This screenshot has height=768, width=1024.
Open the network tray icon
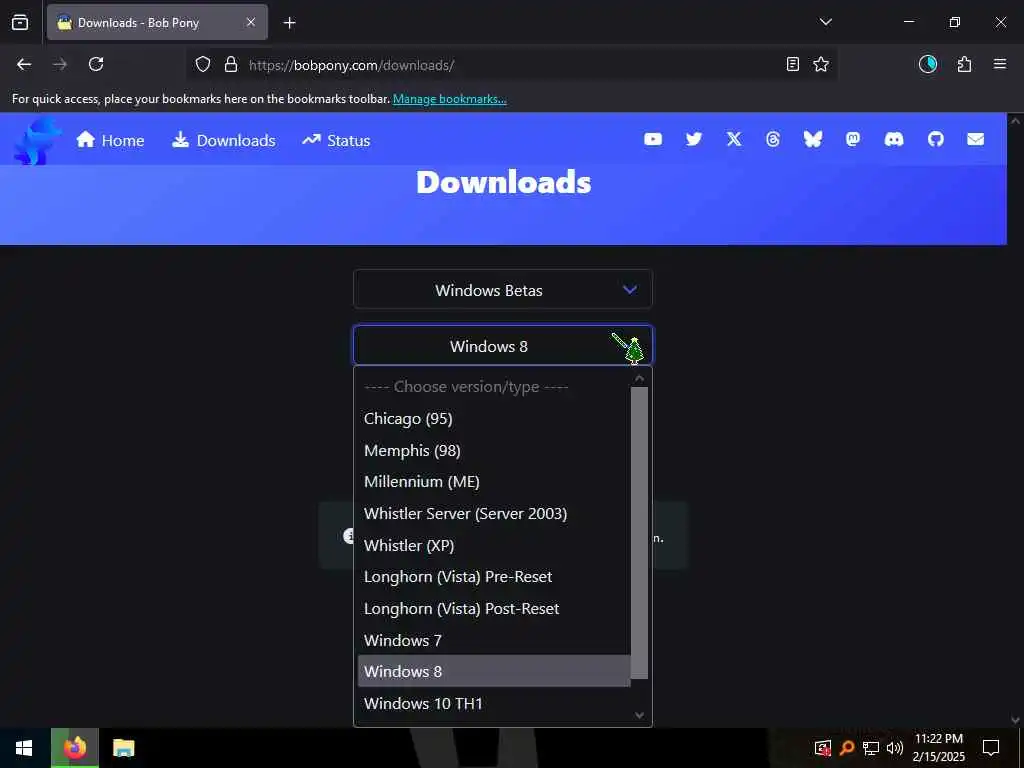tap(870, 748)
